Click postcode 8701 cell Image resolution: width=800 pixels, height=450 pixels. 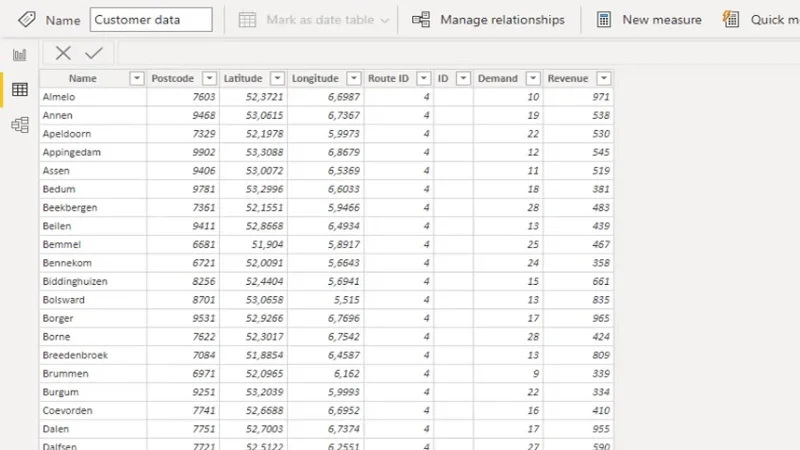click(183, 300)
